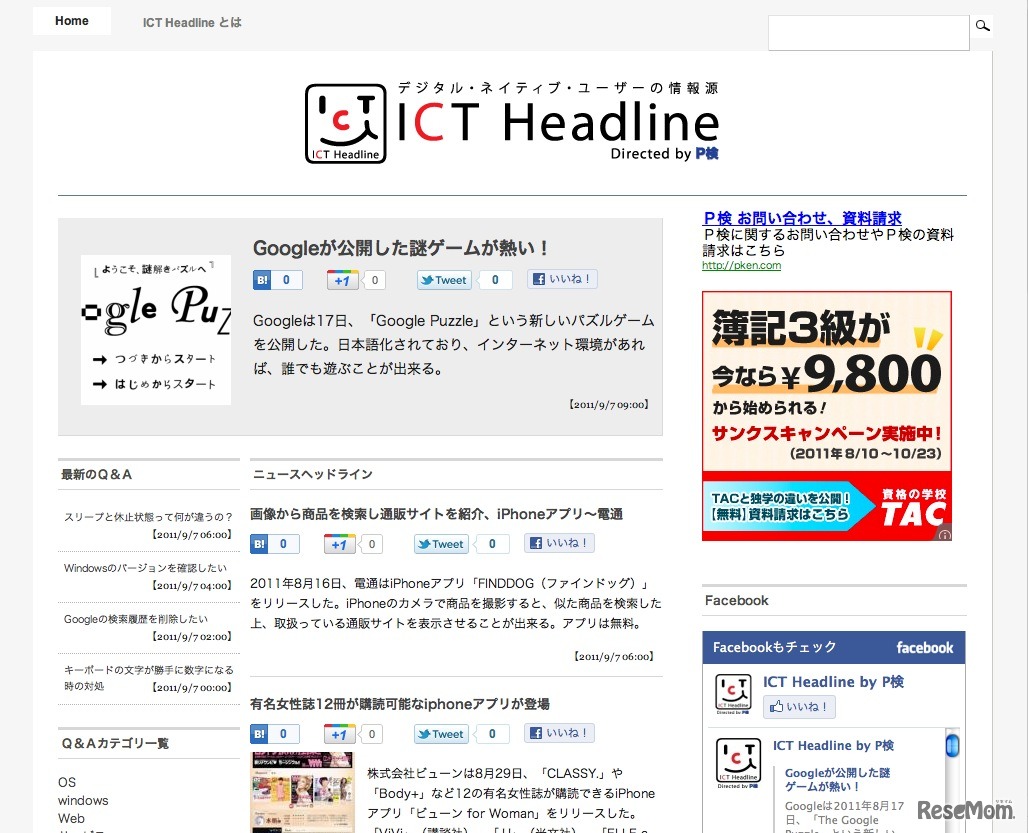Open the P検 お問い合わせ、資料請求 link

coord(802,218)
